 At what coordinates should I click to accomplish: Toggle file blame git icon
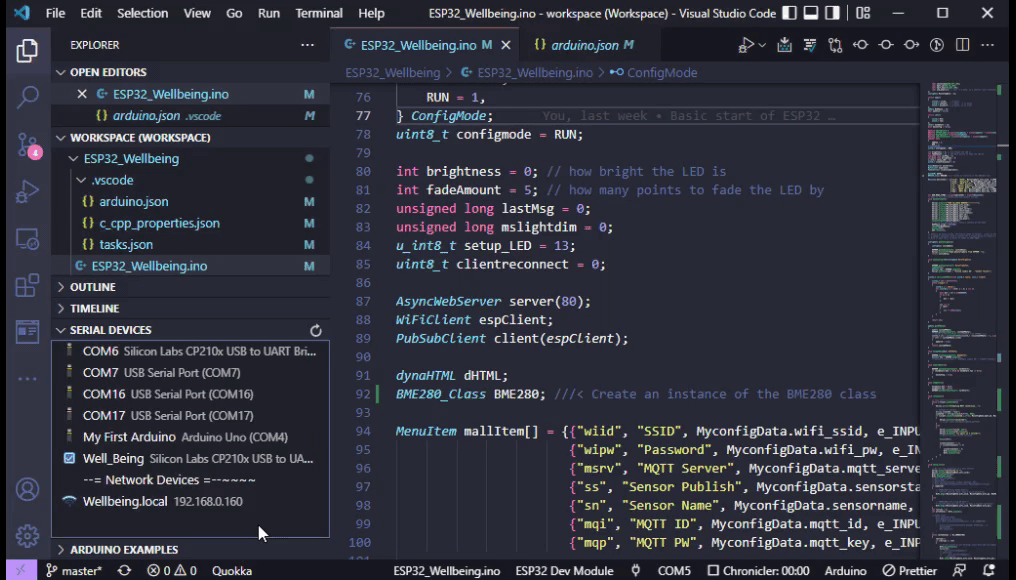point(936,45)
